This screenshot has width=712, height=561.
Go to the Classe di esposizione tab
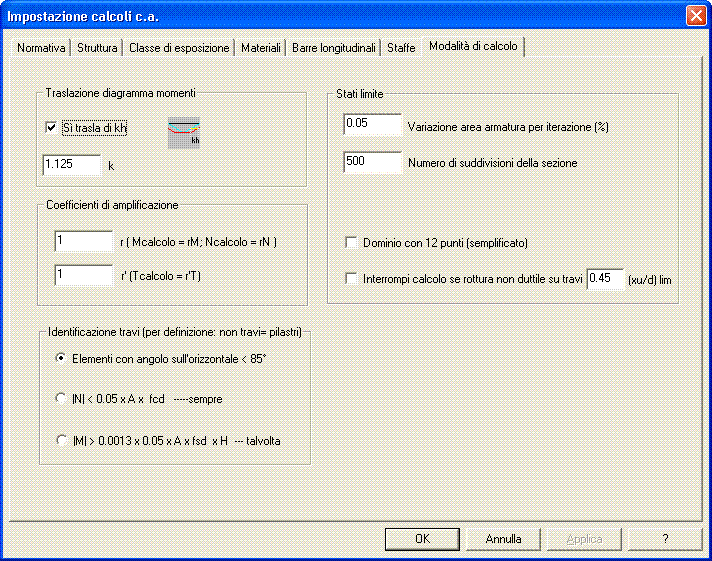(179, 48)
